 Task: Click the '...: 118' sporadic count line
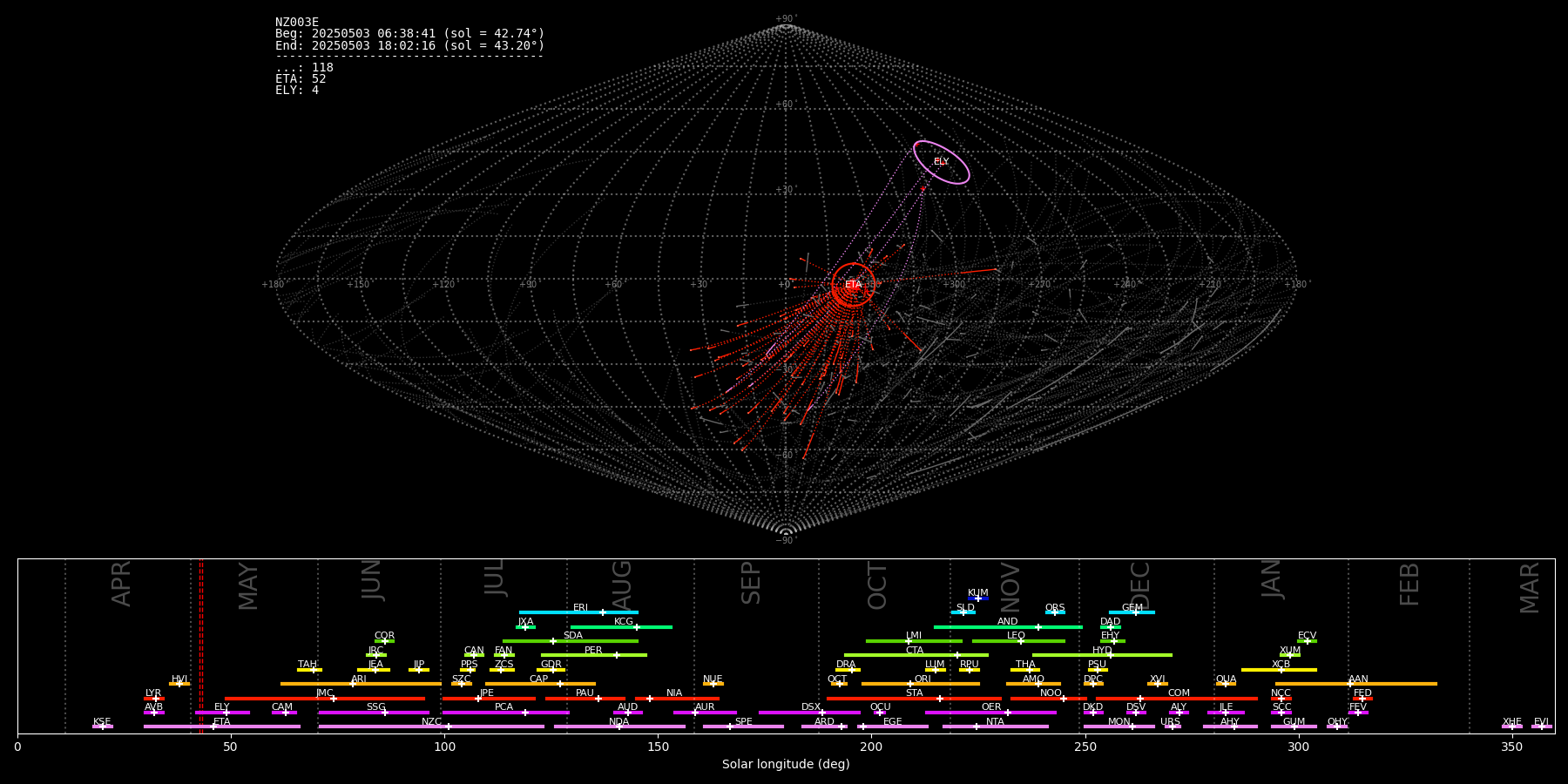pyautogui.click(x=304, y=68)
